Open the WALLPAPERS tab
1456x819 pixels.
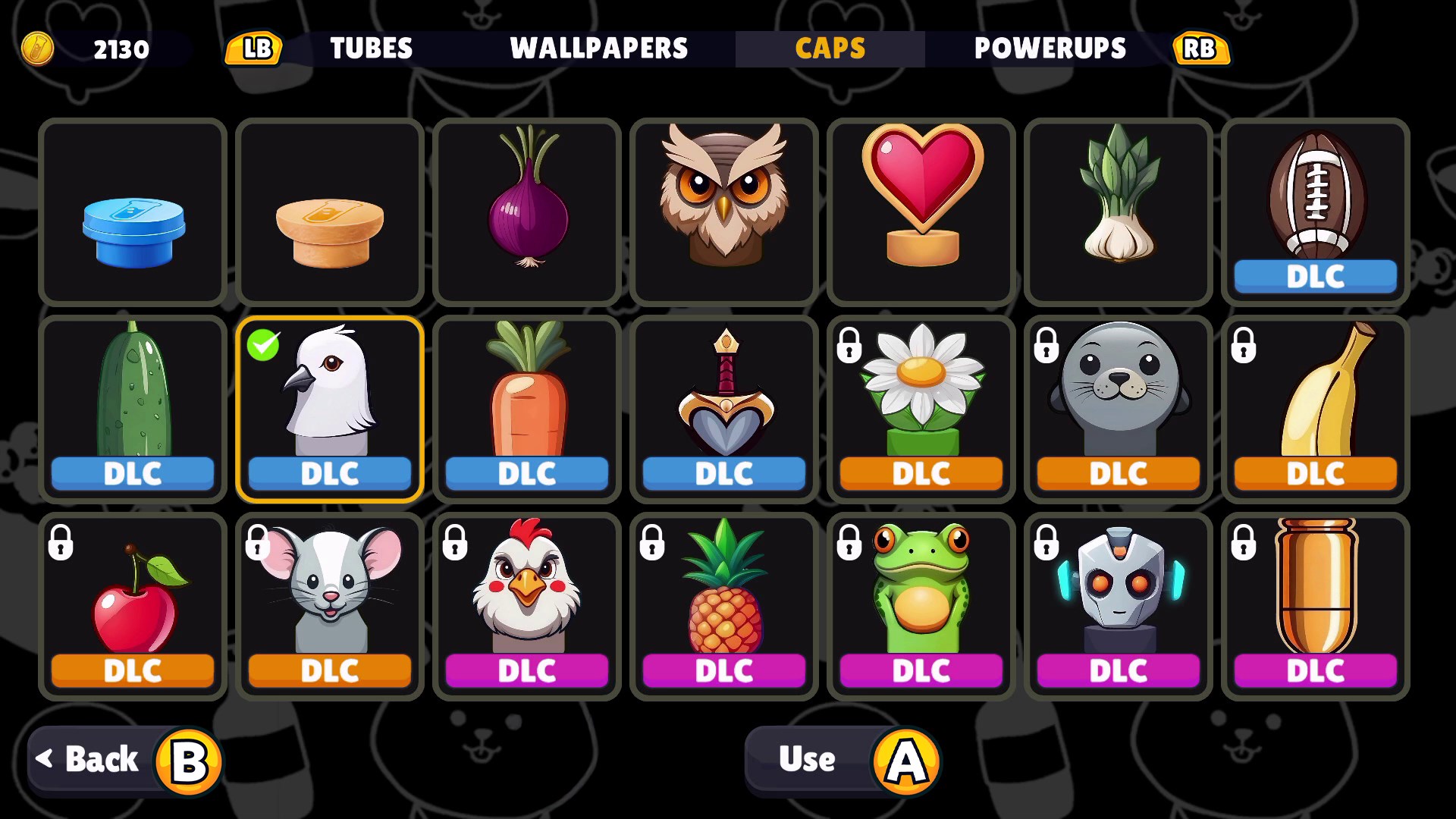tap(599, 49)
